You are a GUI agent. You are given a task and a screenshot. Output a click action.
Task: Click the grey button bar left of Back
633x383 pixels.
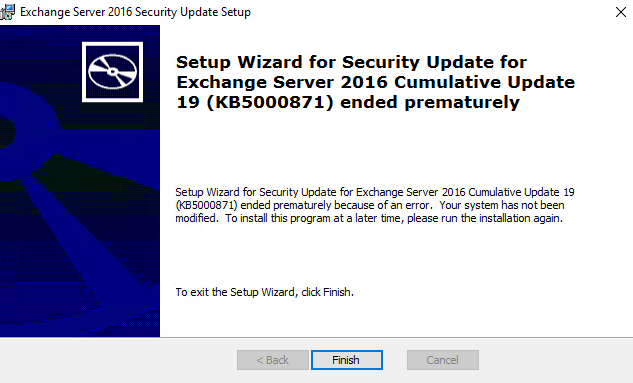click(x=118, y=360)
